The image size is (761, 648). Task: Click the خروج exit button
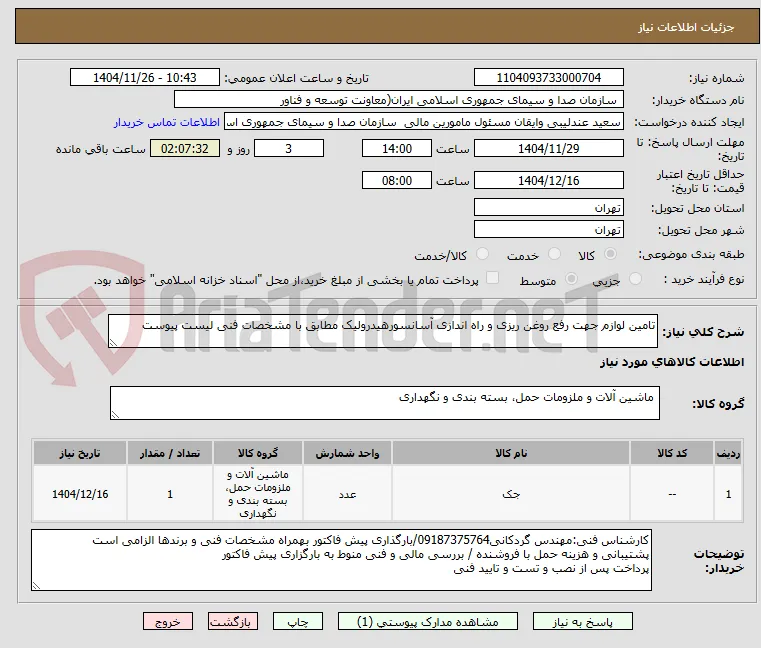tap(168, 621)
